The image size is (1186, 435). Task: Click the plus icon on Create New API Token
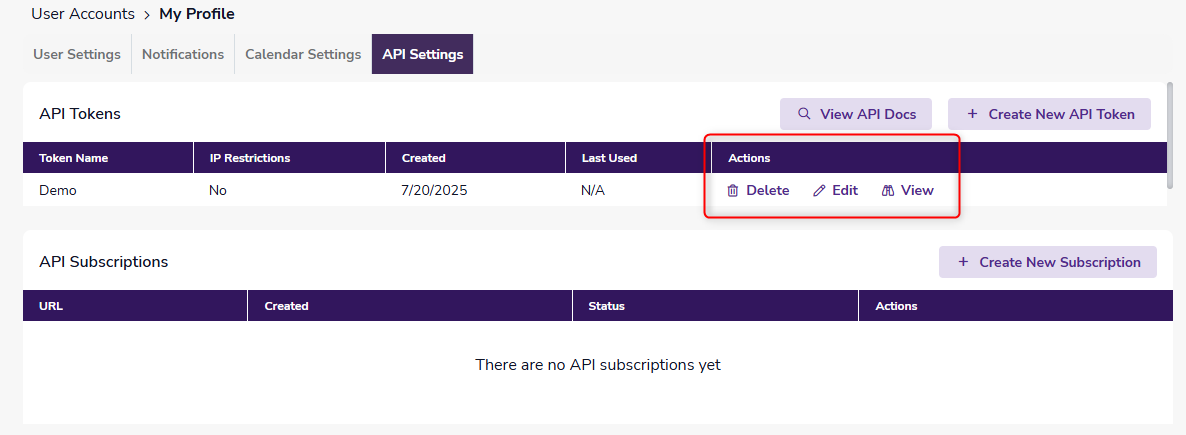972,114
